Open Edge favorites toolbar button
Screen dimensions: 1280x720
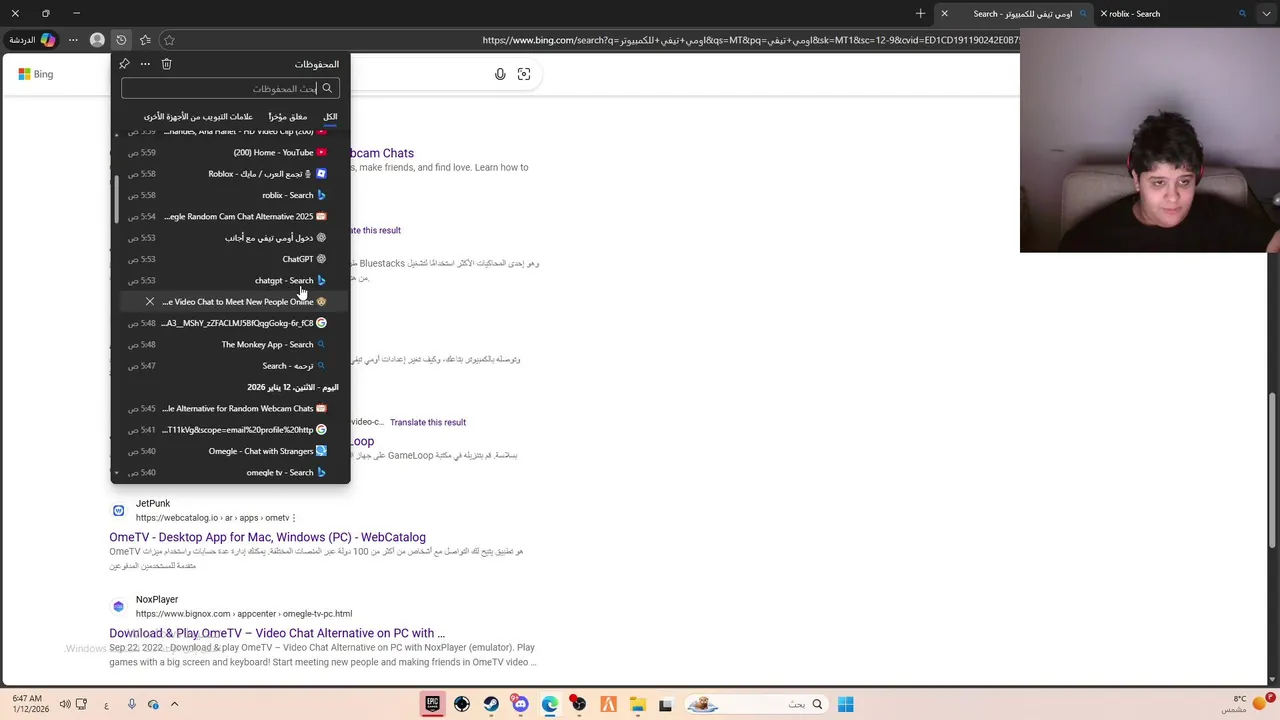click(145, 40)
